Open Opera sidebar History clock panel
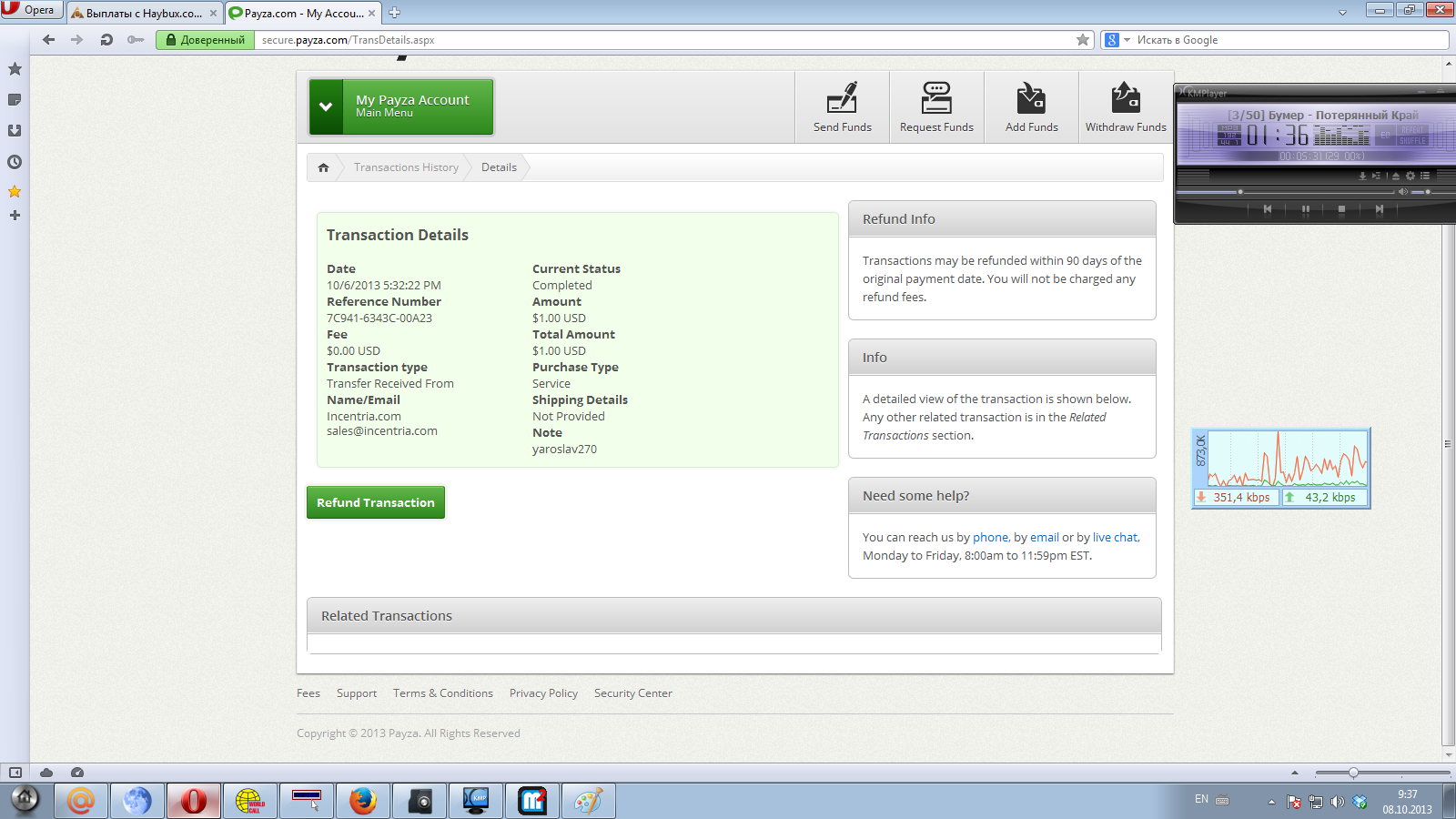 15,162
